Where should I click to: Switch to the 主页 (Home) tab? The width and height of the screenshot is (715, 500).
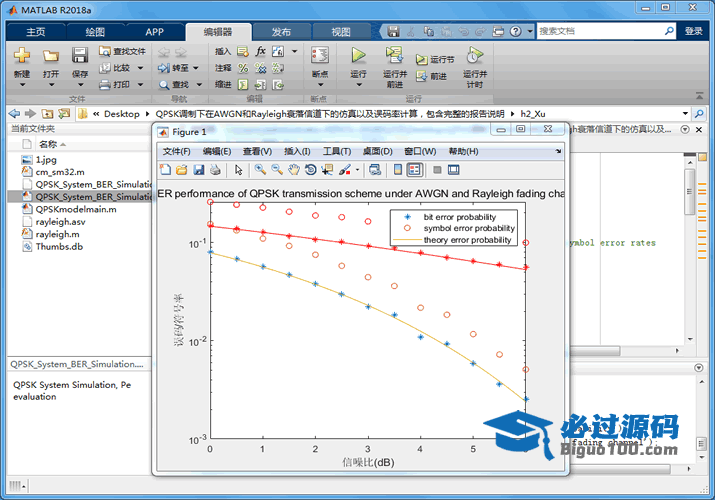36,32
